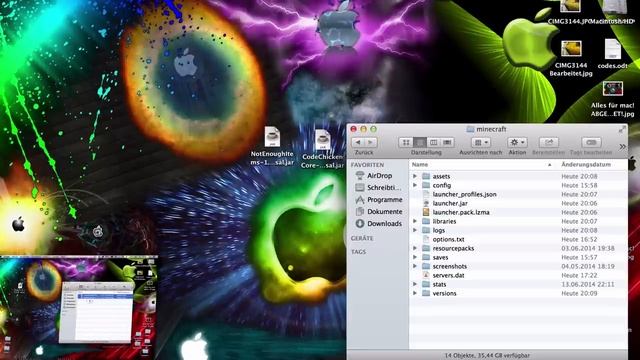Click the TAGS sidebar heading
Image resolution: width=640 pixels, height=360 pixels.
[x=358, y=252]
